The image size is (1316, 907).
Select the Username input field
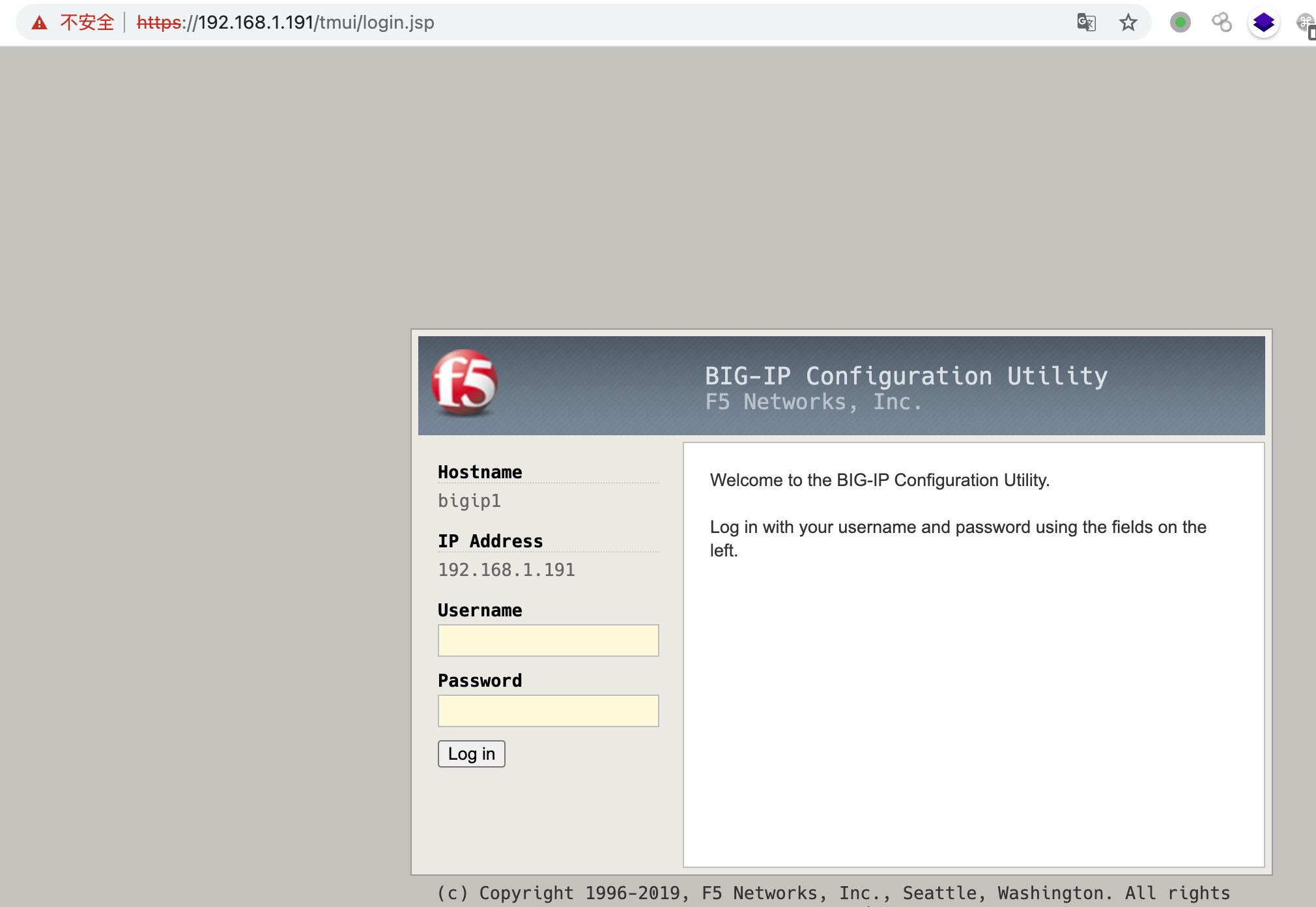(x=548, y=641)
